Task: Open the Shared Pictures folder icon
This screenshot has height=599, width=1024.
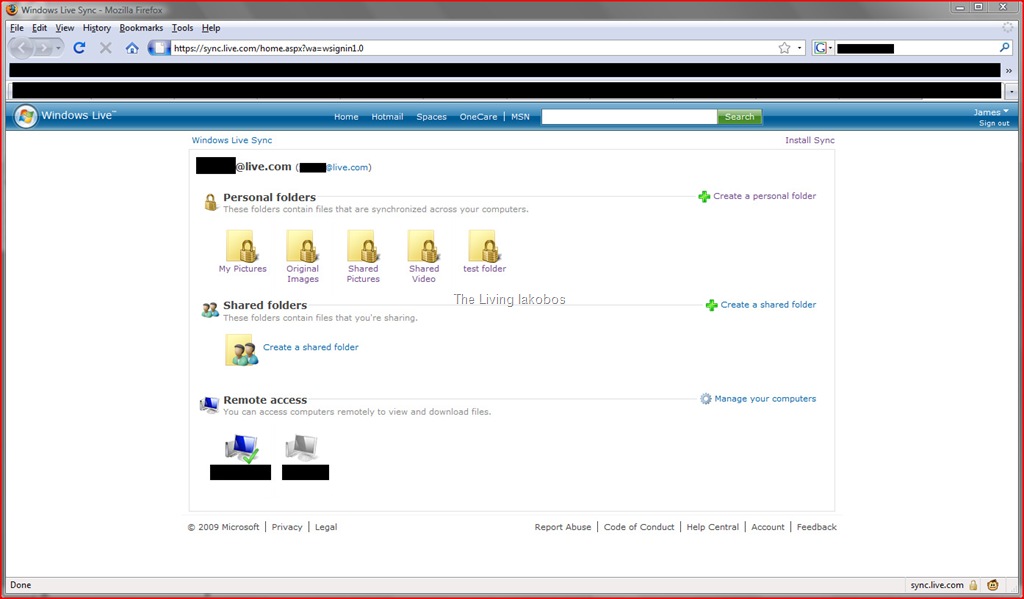Action: (364, 246)
